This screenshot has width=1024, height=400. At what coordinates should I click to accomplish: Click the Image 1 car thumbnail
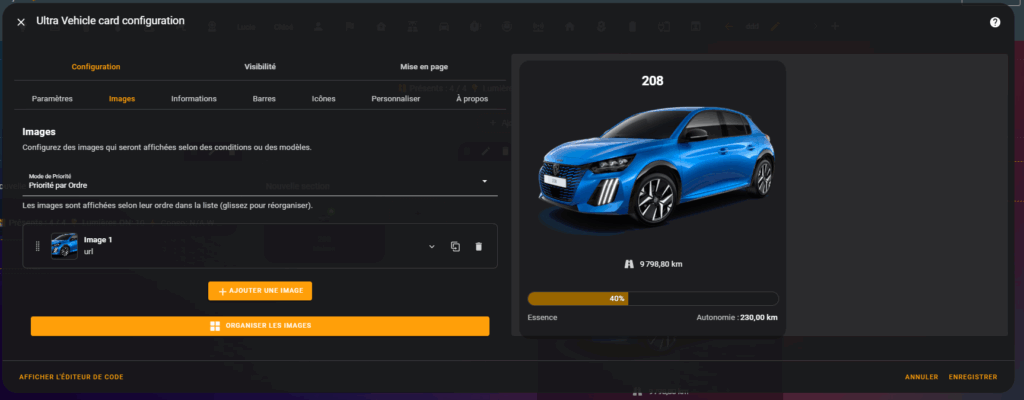coord(64,246)
